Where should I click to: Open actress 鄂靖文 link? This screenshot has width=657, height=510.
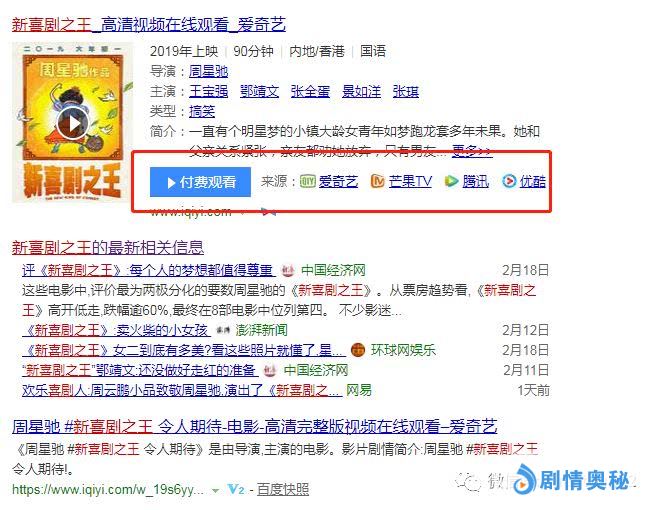click(259, 91)
